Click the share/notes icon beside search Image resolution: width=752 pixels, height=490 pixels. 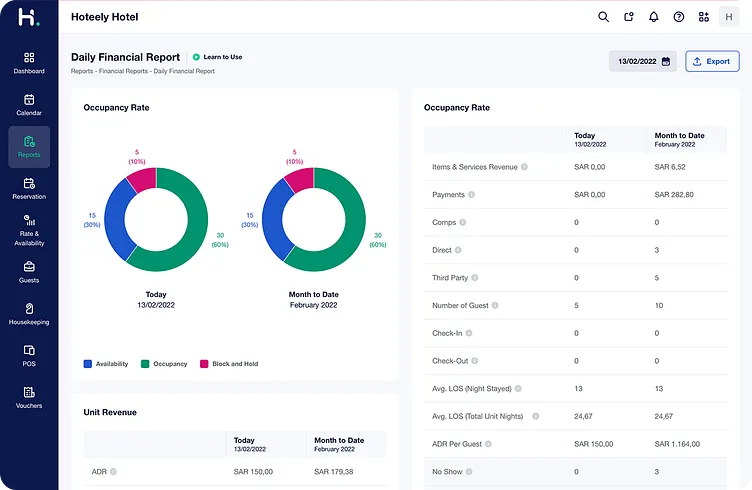[x=629, y=17]
